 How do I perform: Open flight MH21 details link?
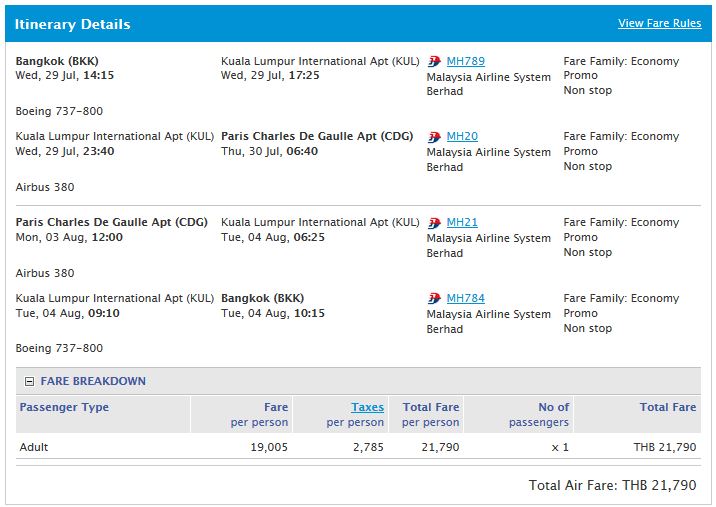(462, 222)
